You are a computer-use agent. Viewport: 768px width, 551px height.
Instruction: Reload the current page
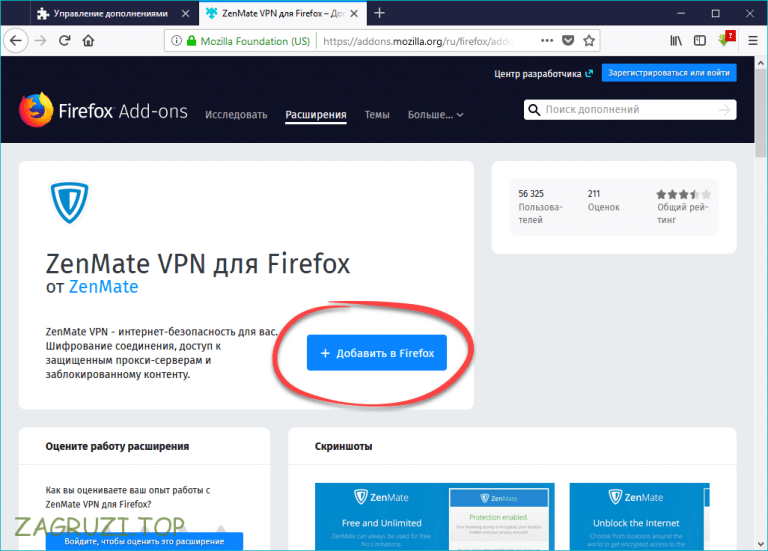click(x=65, y=41)
